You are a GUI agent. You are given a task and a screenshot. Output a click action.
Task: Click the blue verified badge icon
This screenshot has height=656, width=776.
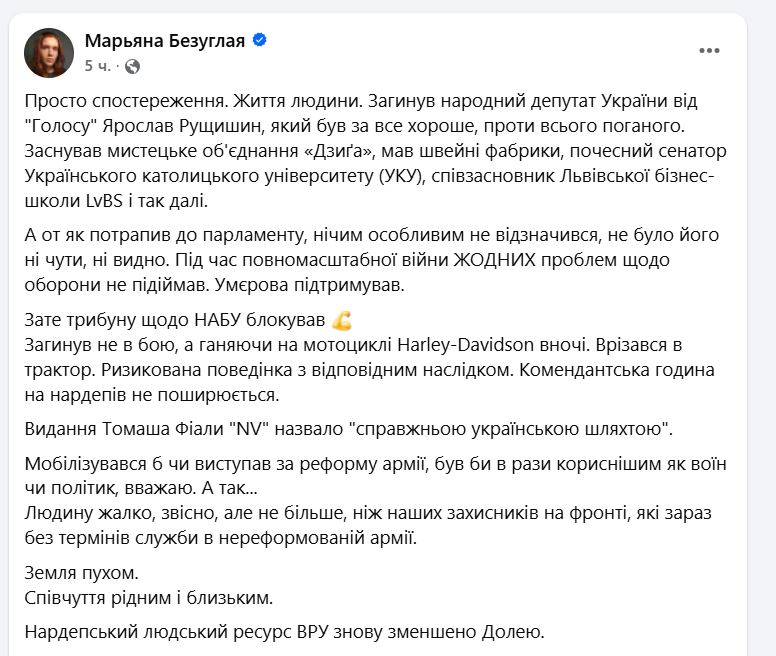pos(259,41)
